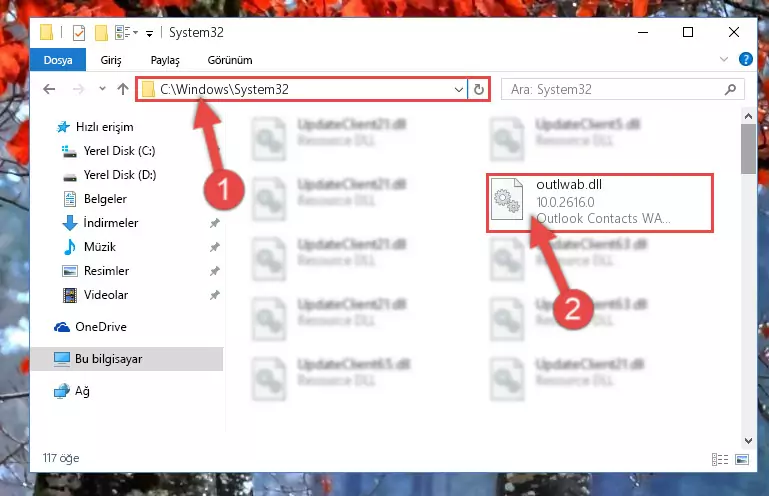Click the New folder quick access icon
Image resolution: width=769 pixels, height=496 pixels.
click(101, 33)
